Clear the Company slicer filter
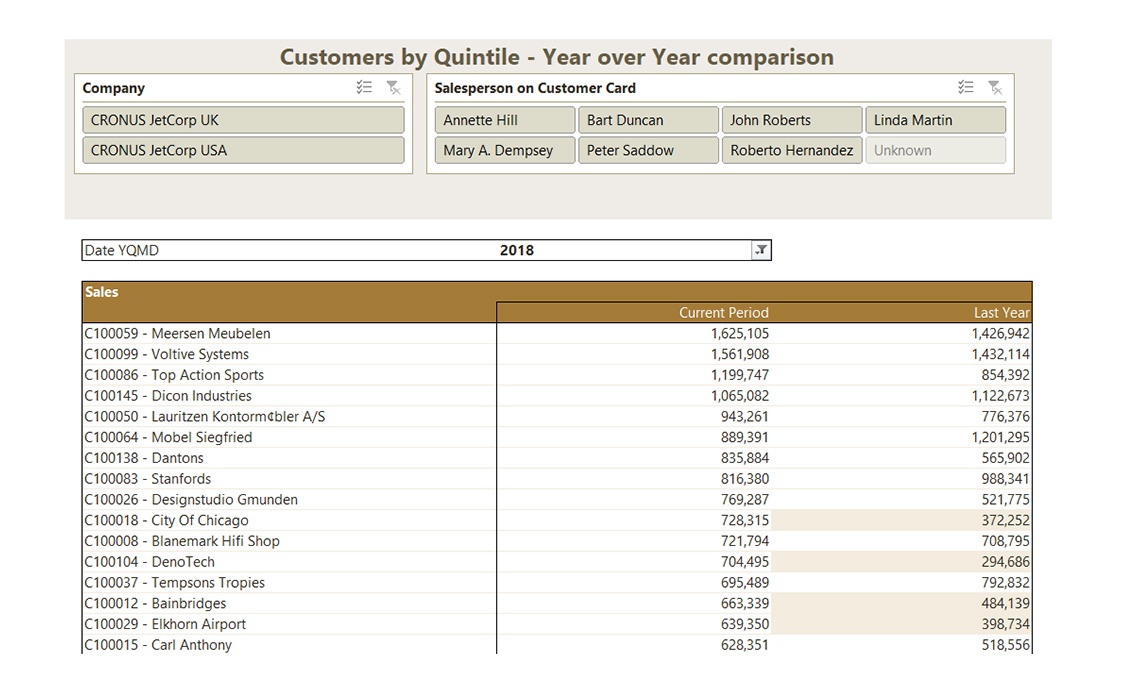 pyautogui.click(x=393, y=88)
